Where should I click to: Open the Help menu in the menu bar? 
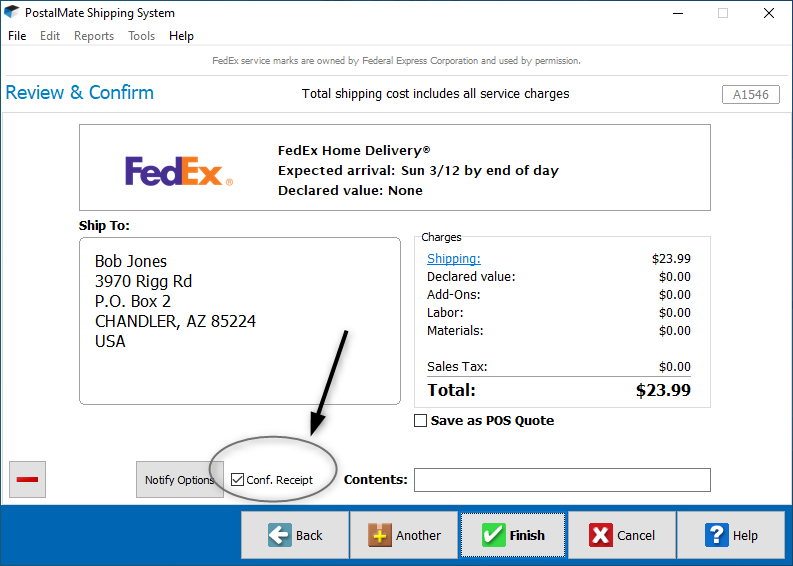(181, 36)
